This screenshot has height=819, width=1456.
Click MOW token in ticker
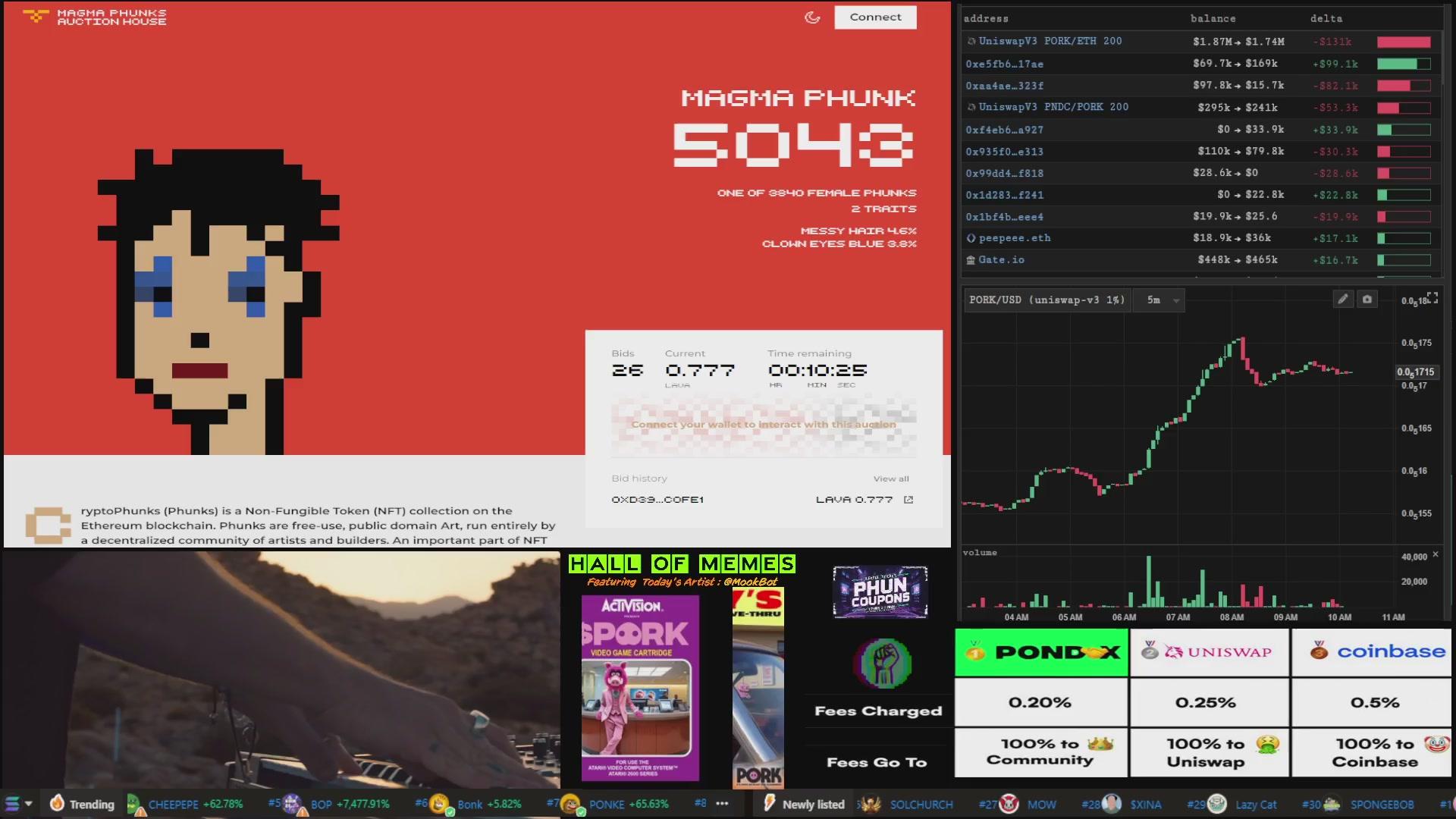pyautogui.click(x=1041, y=805)
